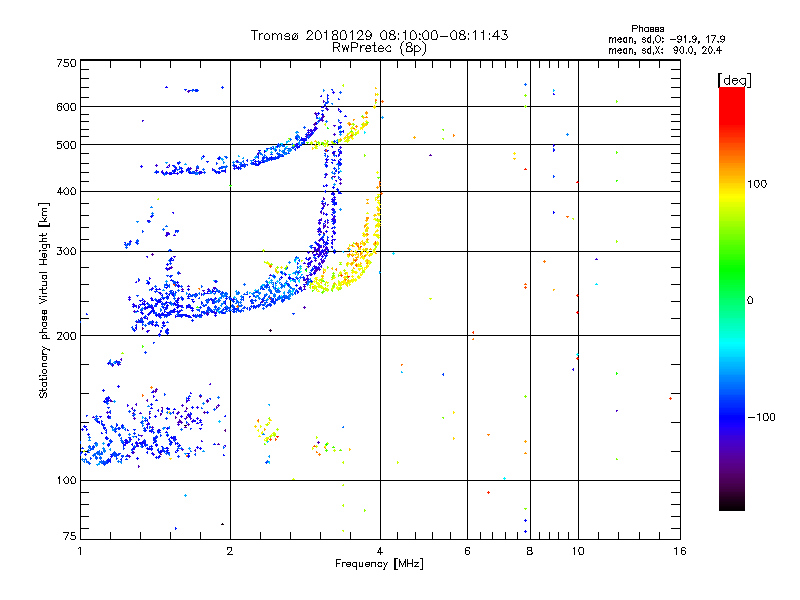This screenshot has width=800, height=600.
Task: Click the y-axis tick label '500'
Action: coord(66,145)
